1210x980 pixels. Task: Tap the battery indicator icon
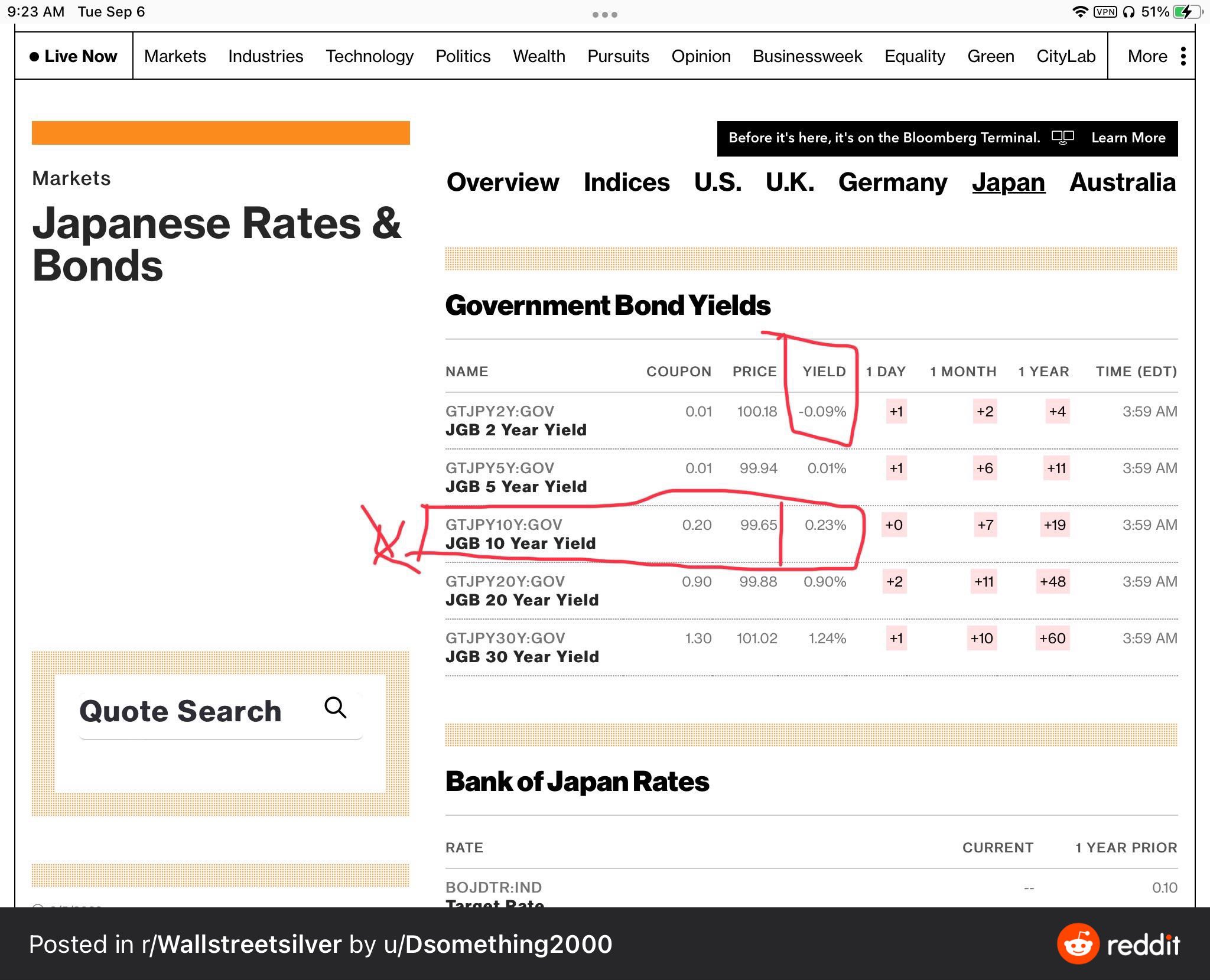click(x=1188, y=12)
